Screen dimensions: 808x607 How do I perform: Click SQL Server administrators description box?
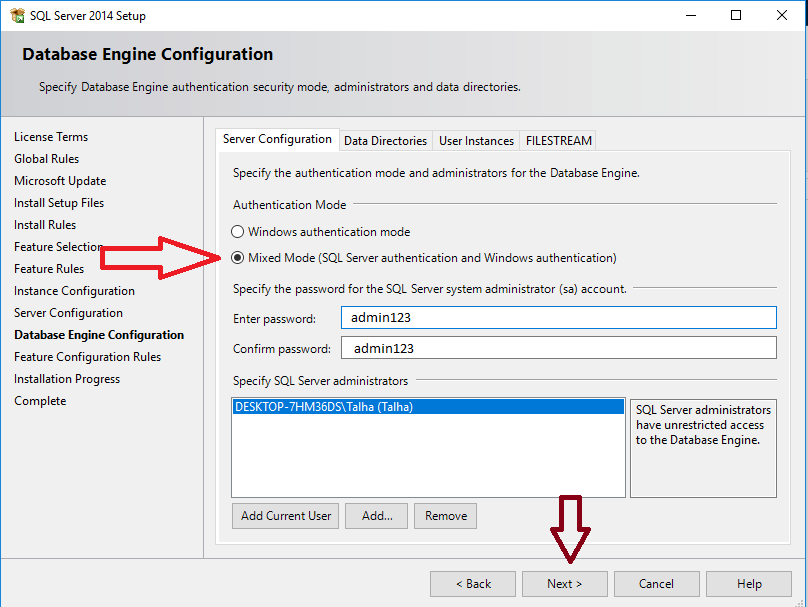coord(703,448)
